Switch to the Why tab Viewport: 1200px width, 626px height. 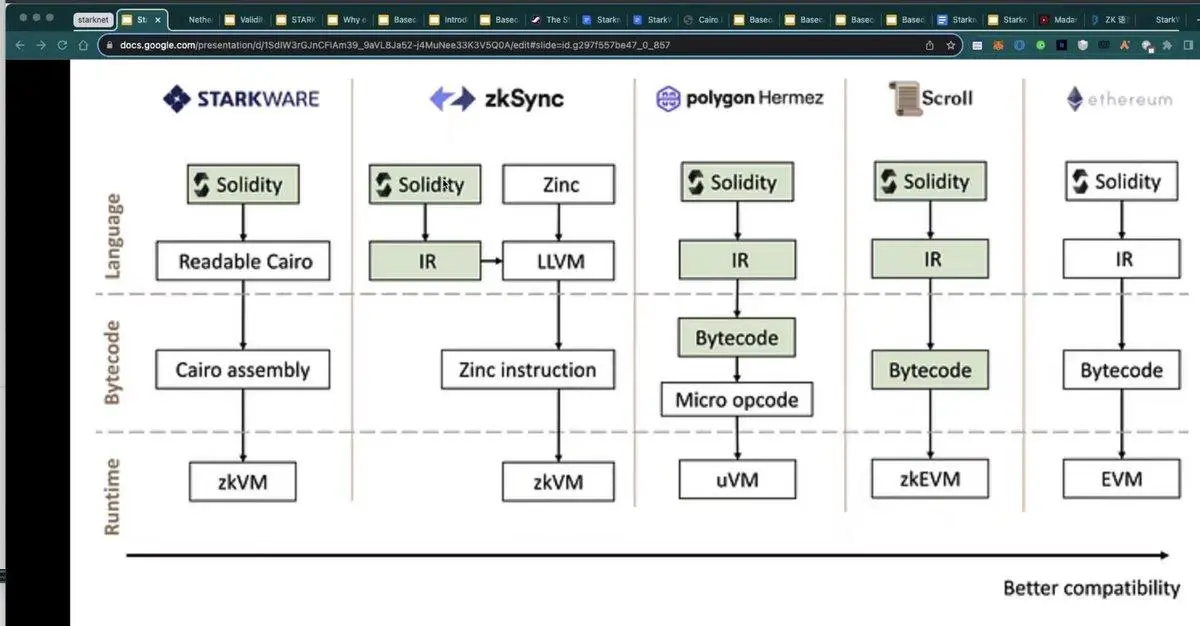tap(349, 19)
